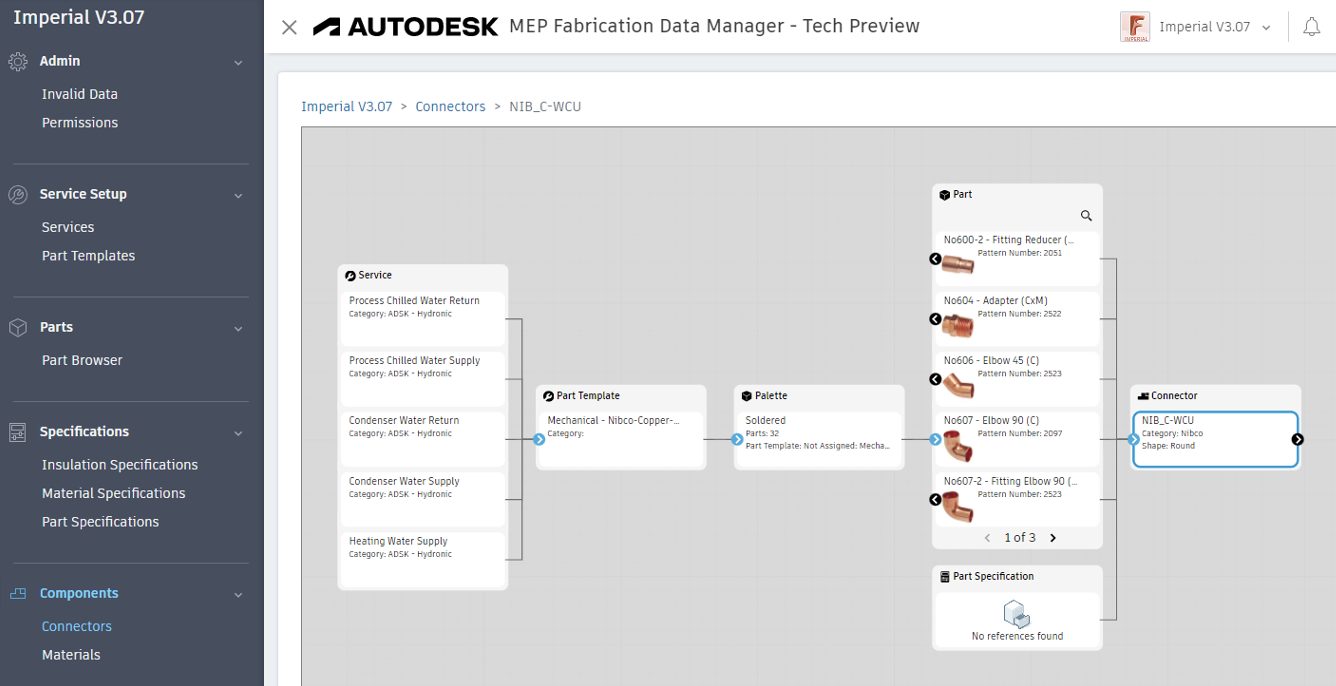This screenshot has width=1336, height=686.
Task: Collapse the Admin section chevron
Action: pyautogui.click(x=238, y=62)
